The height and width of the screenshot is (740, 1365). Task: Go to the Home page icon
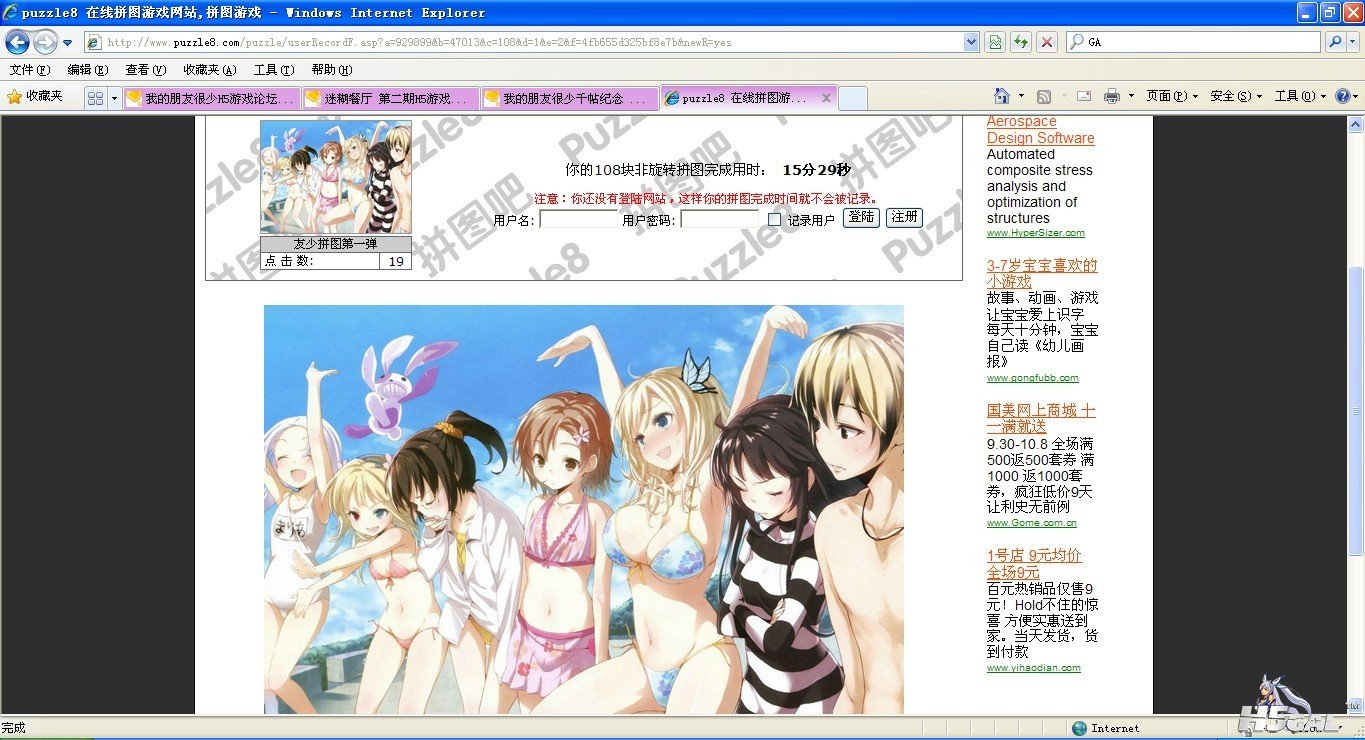click(1002, 96)
